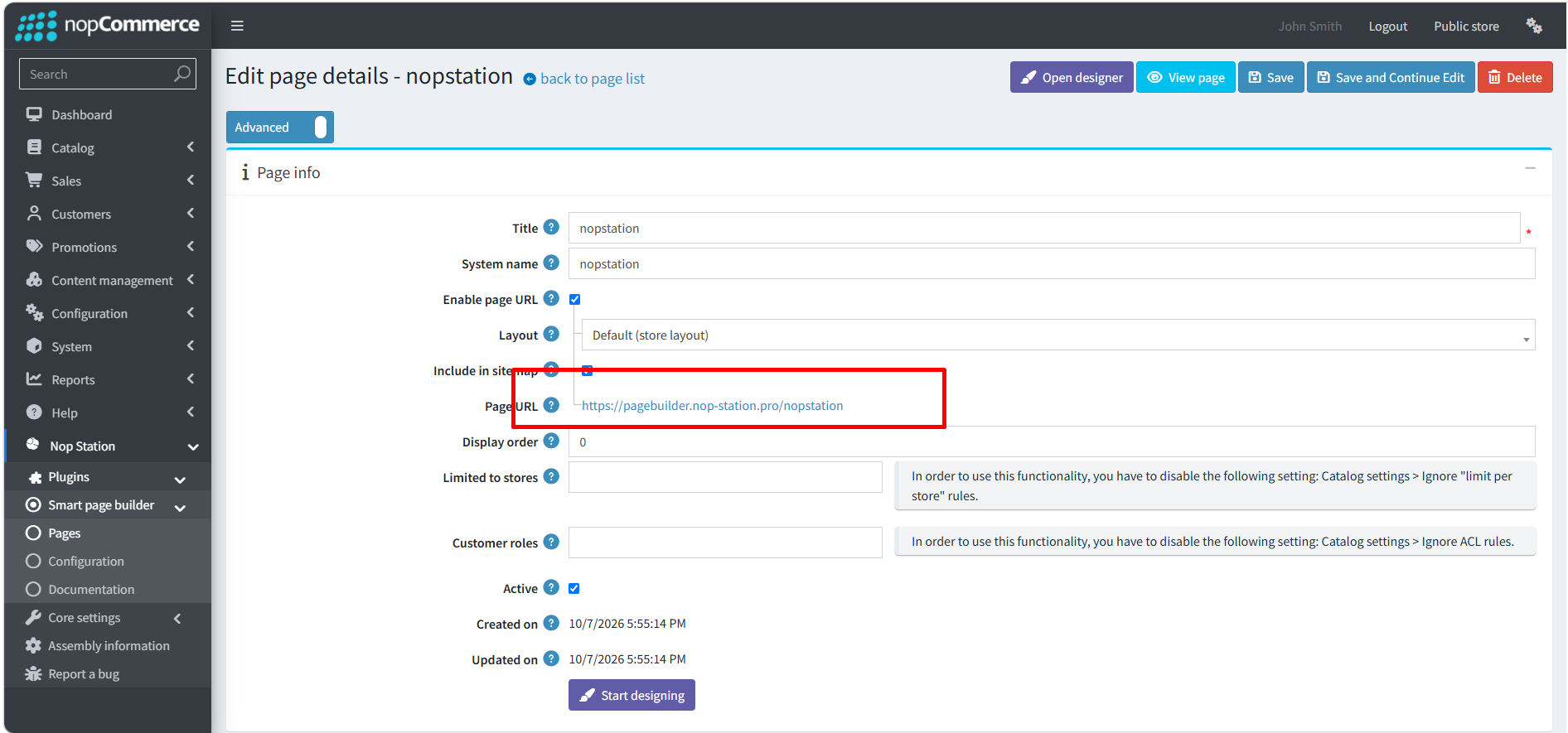
Task: Click the Display order input field
Action: coord(1052,441)
